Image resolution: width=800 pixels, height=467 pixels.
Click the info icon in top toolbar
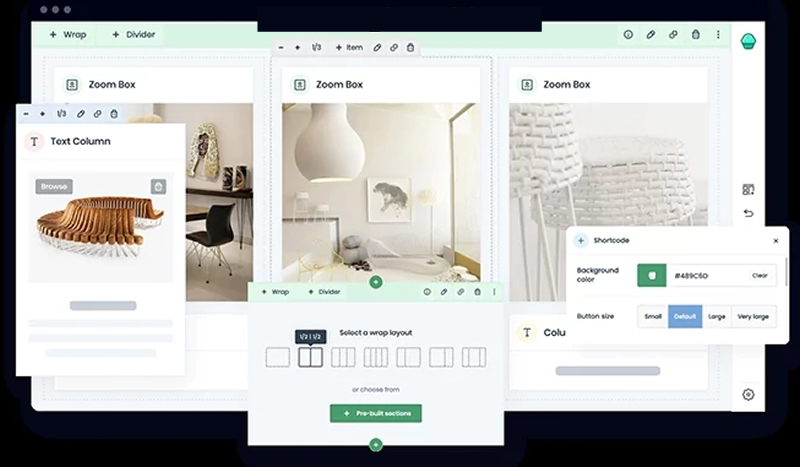point(628,34)
